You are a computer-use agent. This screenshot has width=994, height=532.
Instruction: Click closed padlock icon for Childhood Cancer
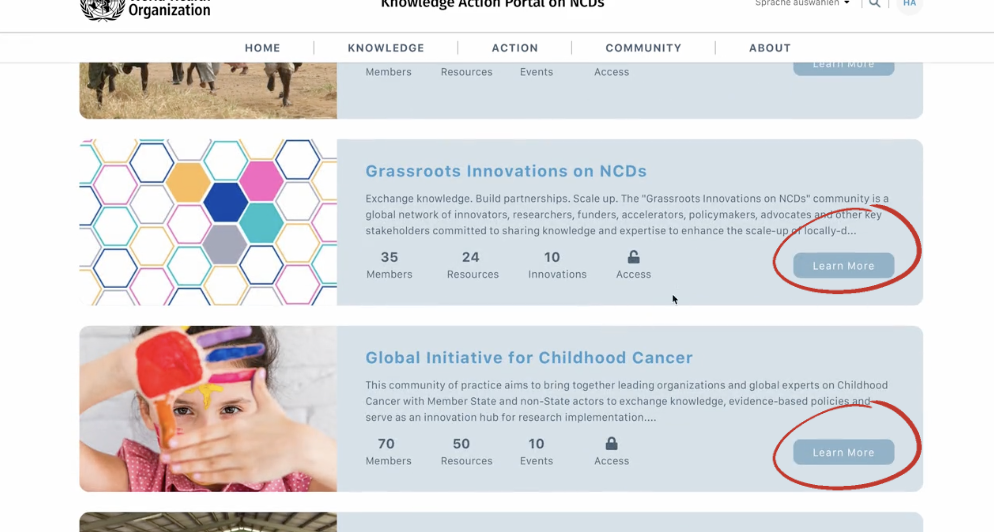611,444
